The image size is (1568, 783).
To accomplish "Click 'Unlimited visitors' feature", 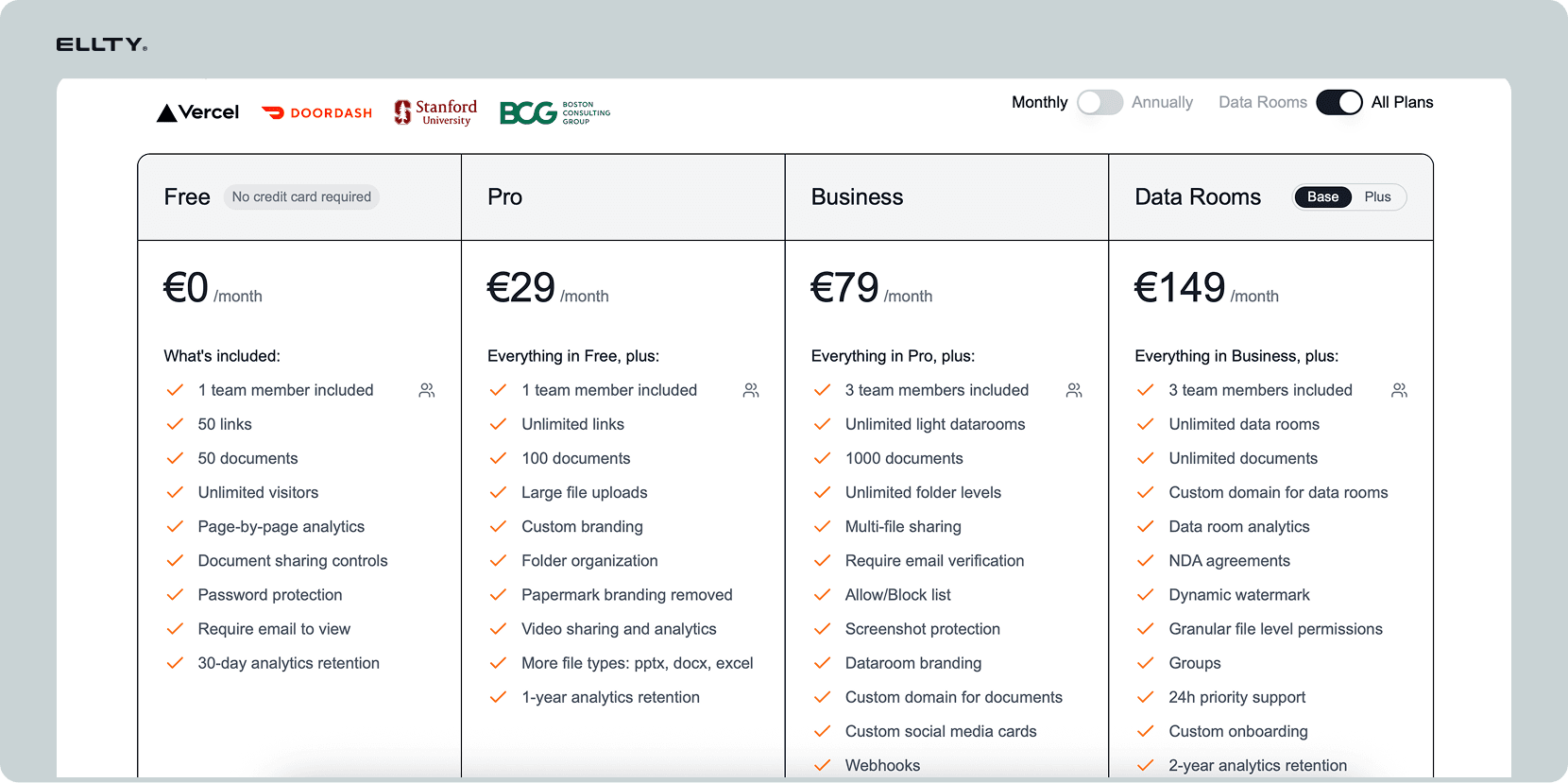I will pyautogui.click(x=258, y=492).
